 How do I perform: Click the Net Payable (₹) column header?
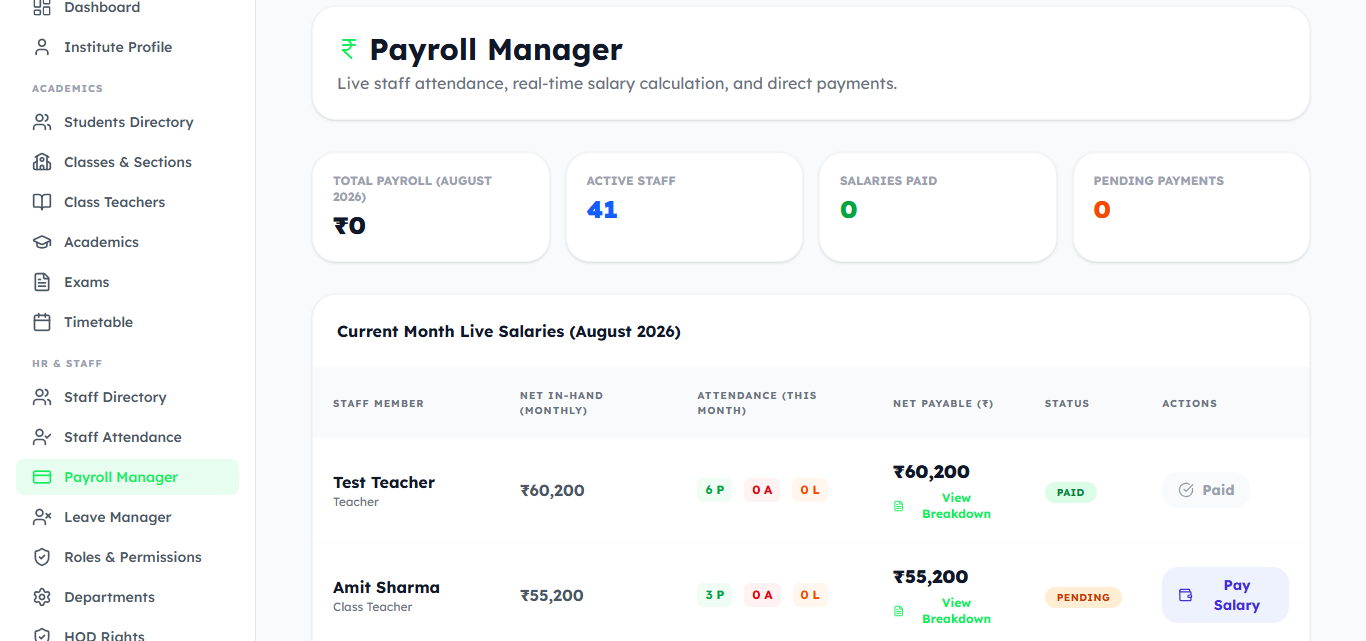(x=943, y=403)
